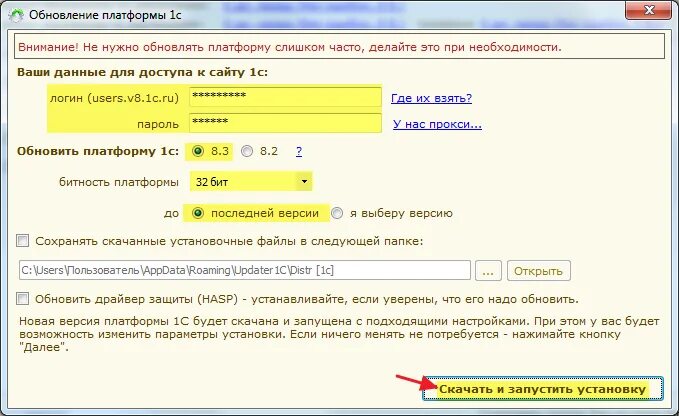Click 'Скачать и запустить установку' button

(543, 388)
